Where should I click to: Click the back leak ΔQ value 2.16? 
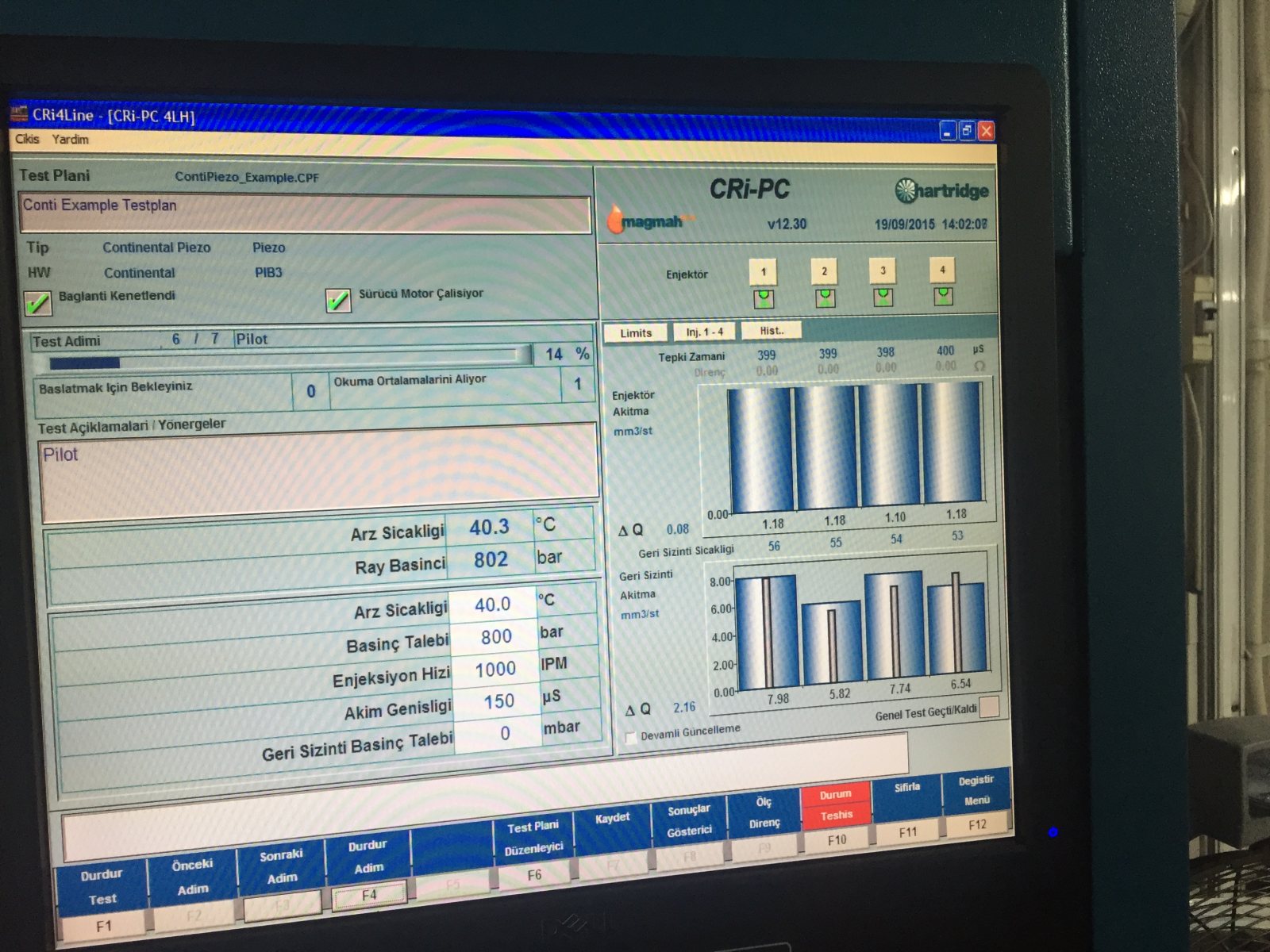[683, 707]
